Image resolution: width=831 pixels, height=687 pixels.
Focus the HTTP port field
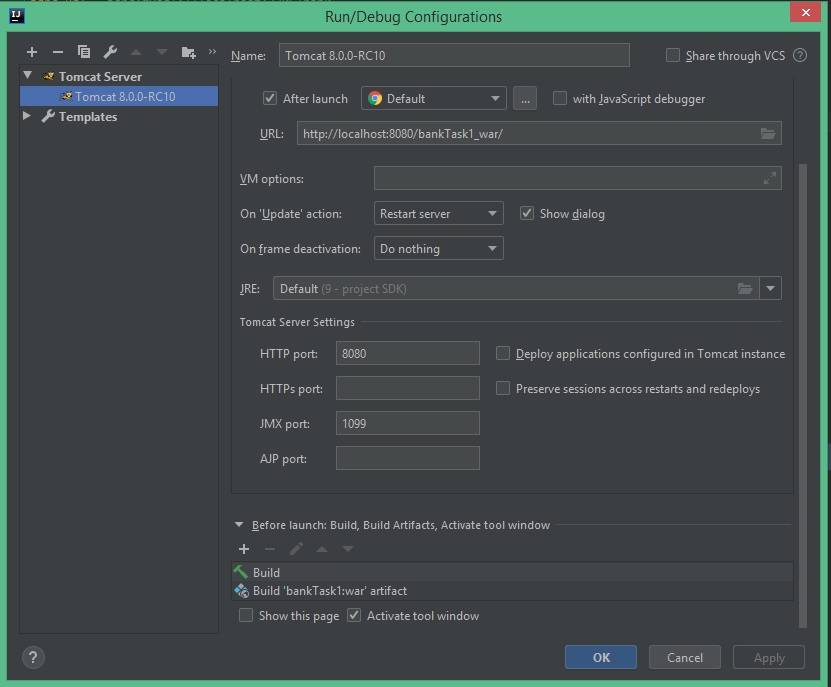(x=408, y=354)
